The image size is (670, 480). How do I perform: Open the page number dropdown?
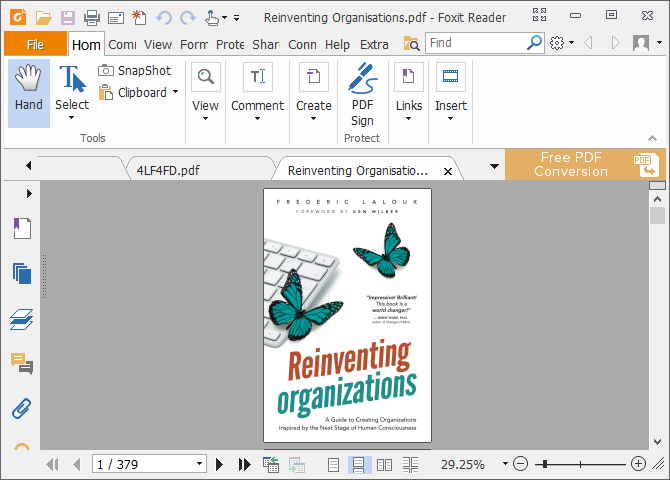(200, 464)
